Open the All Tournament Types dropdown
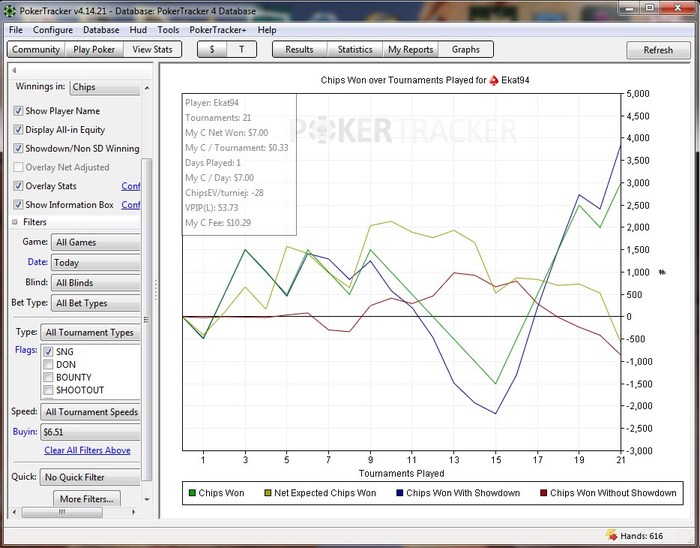The height and width of the screenshot is (548, 700). pyautogui.click(x=91, y=332)
